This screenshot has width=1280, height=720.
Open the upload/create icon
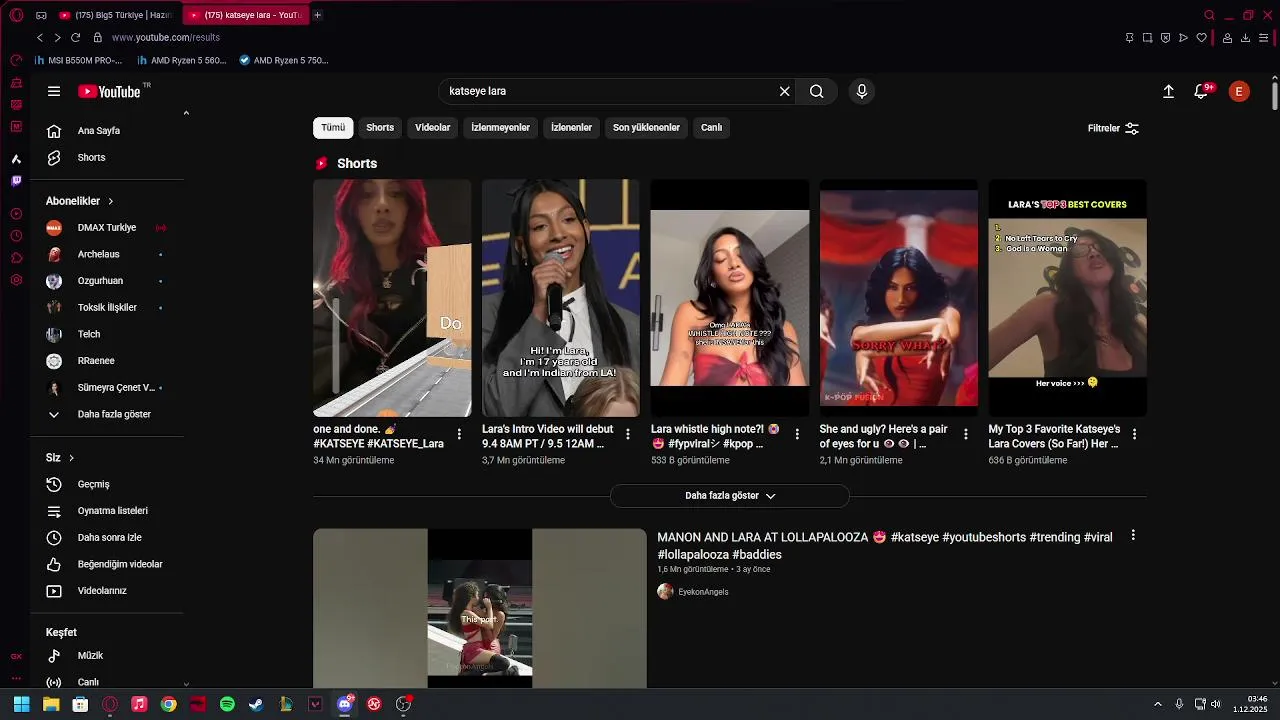click(1168, 91)
